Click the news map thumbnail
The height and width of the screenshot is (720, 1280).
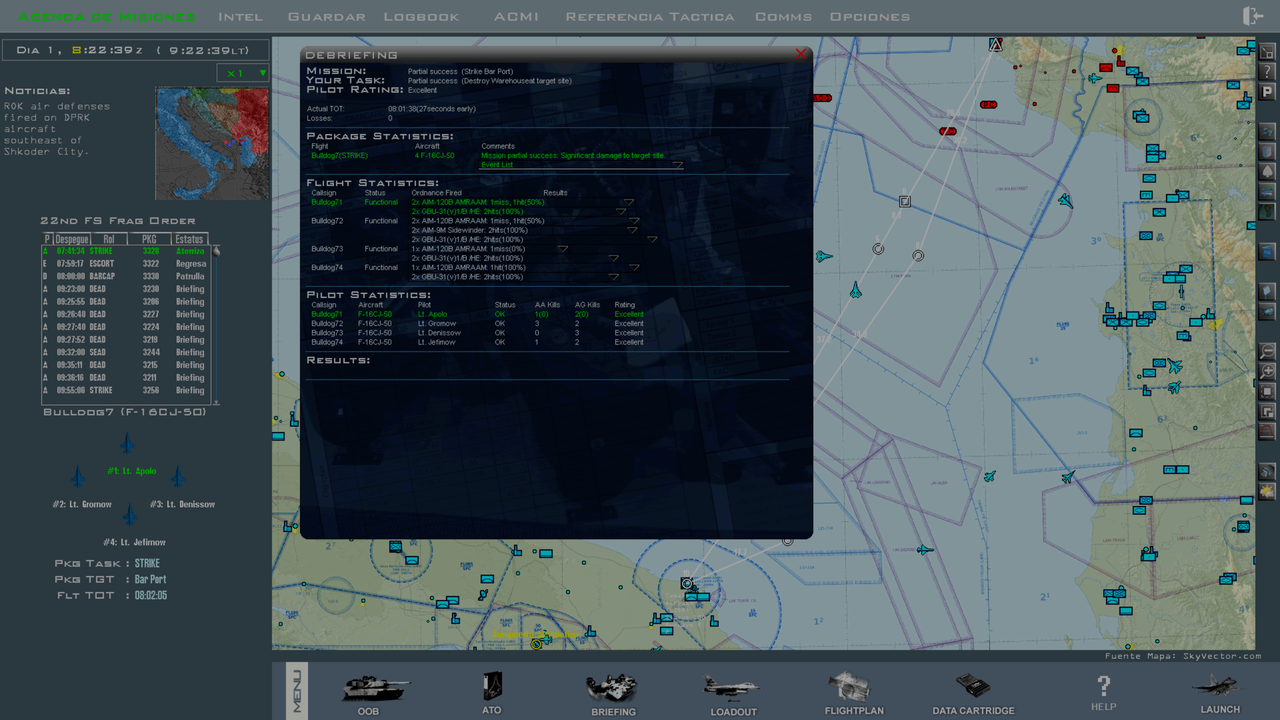click(212, 142)
